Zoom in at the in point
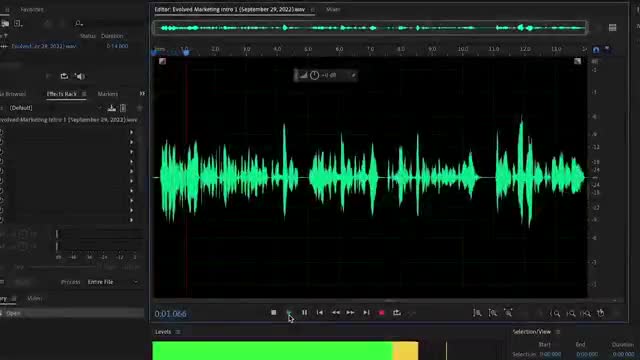The height and width of the screenshot is (360, 640). pos(556,313)
